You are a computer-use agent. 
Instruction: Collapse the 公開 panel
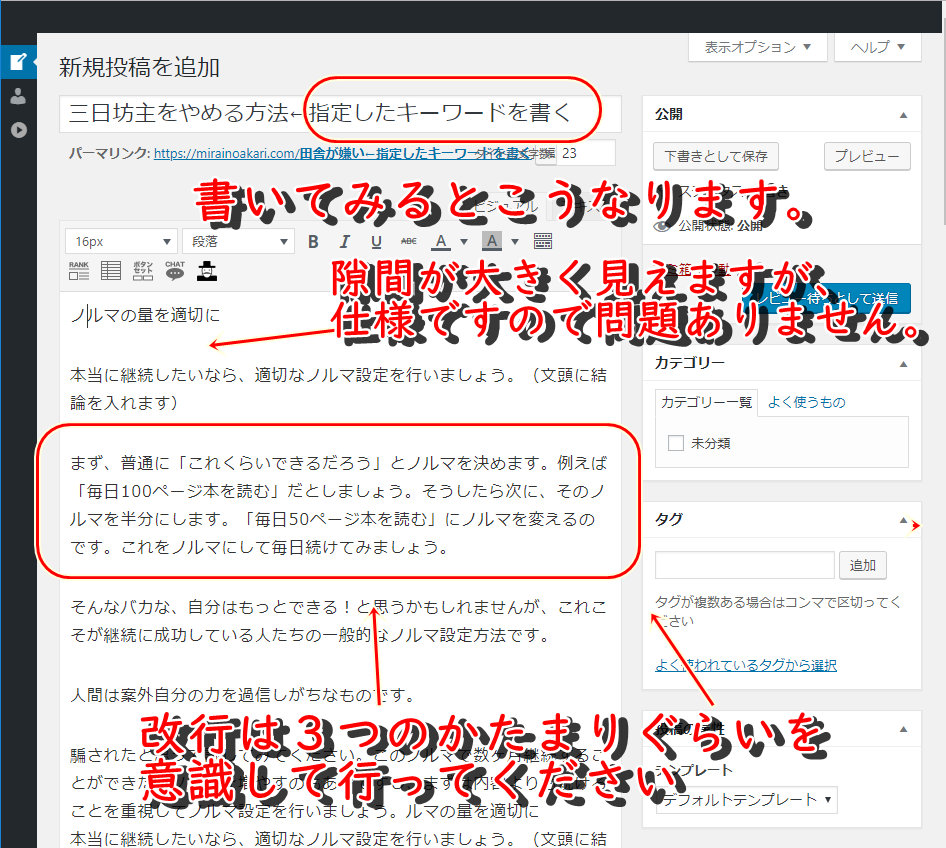(903, 115)
